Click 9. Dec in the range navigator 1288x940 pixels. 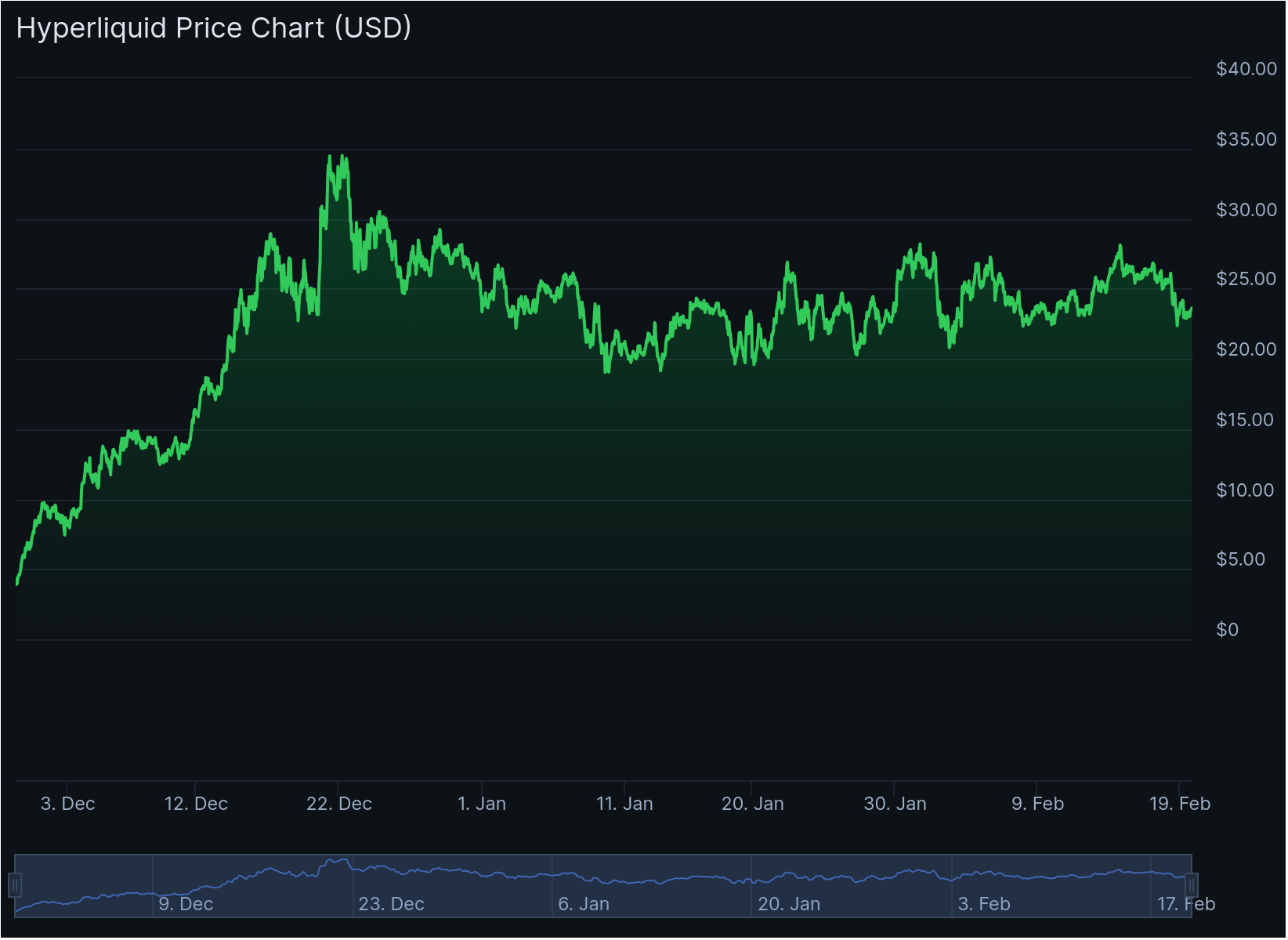(x=186, y=904)
